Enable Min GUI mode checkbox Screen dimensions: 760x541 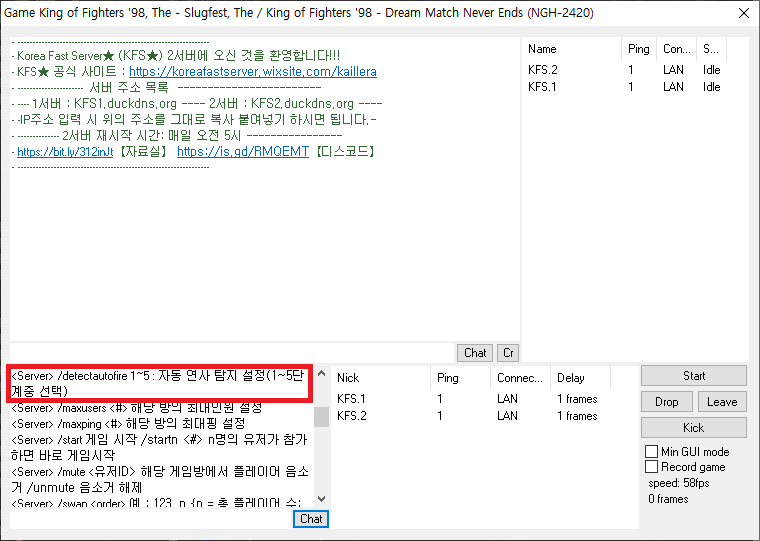[651, 451]
